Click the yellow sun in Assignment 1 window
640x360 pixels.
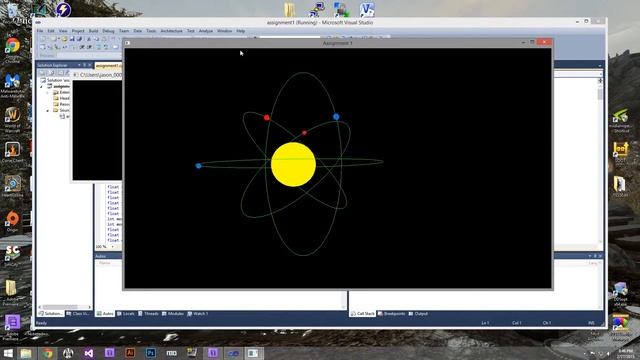coord(293,164)
